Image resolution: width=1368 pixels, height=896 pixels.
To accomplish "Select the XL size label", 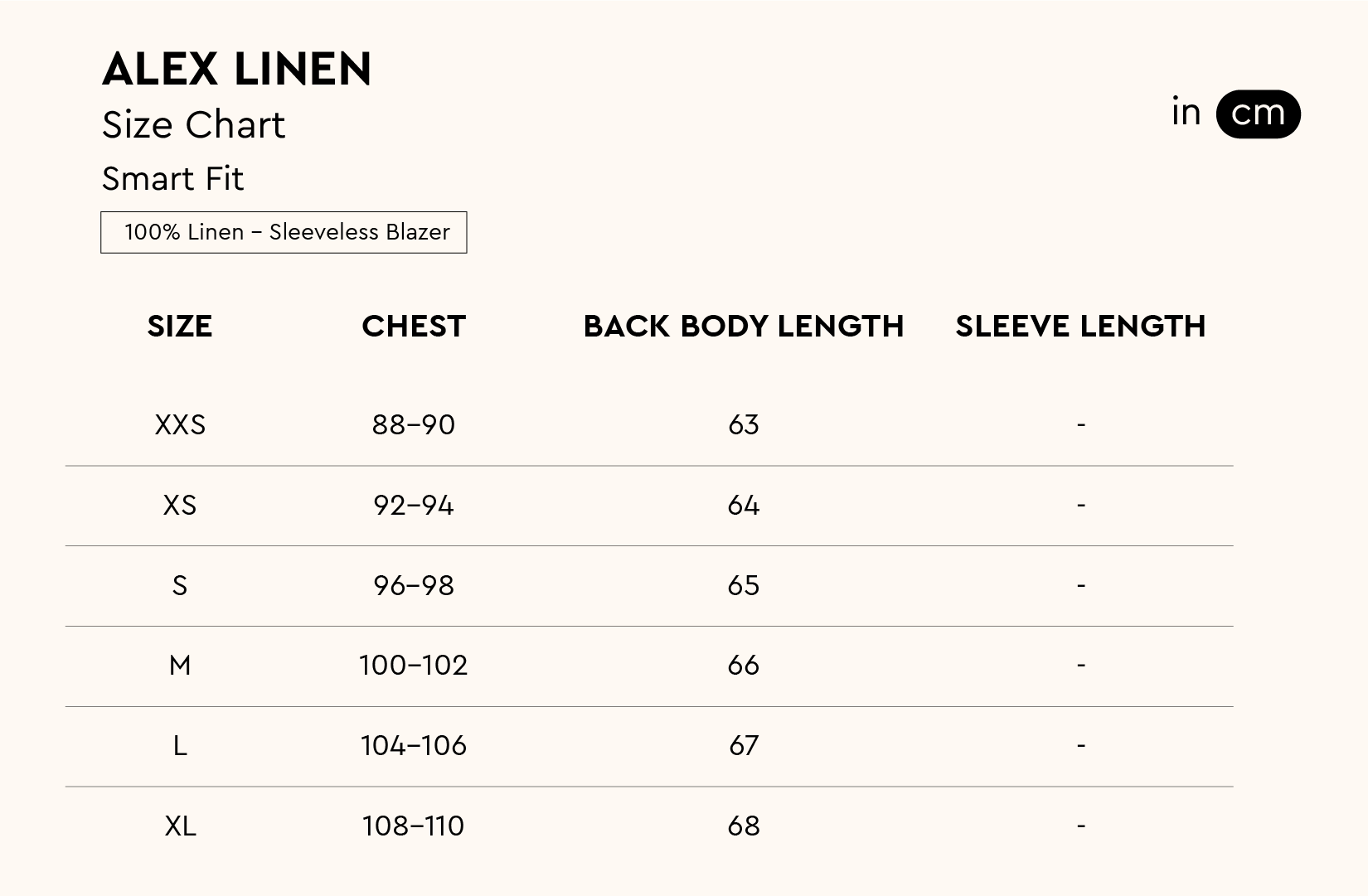I will pyautogui.click(x=180, y=826).
